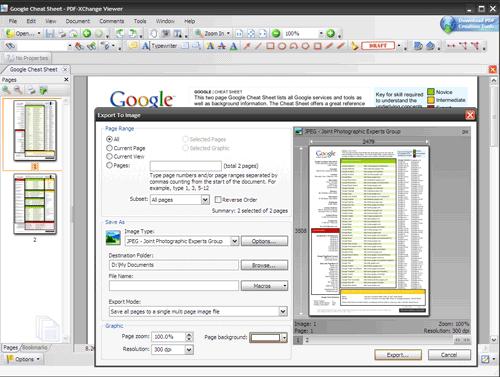This screenshot has height=377, width=500.
Task: Click the sticky note comment icon
Action: pos(133,45)
